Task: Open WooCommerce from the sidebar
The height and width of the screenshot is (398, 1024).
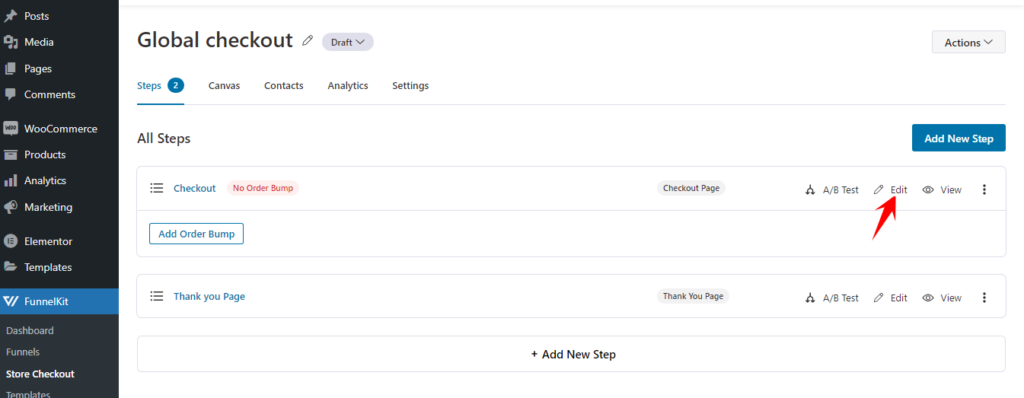Action: [x=59, y=129]
